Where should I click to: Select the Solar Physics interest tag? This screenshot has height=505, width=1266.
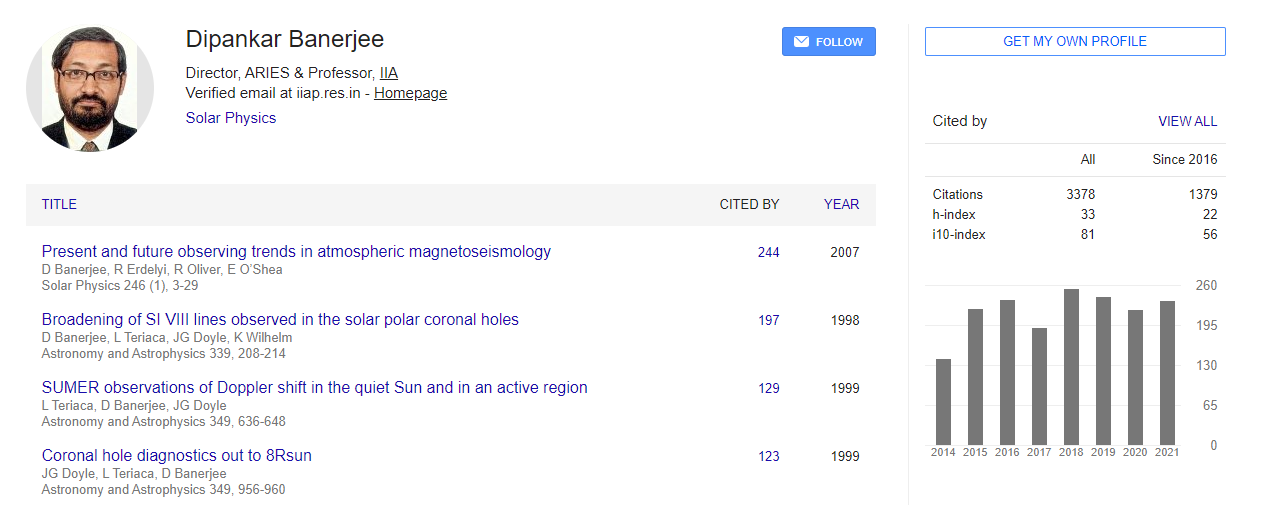pos(231,118)
